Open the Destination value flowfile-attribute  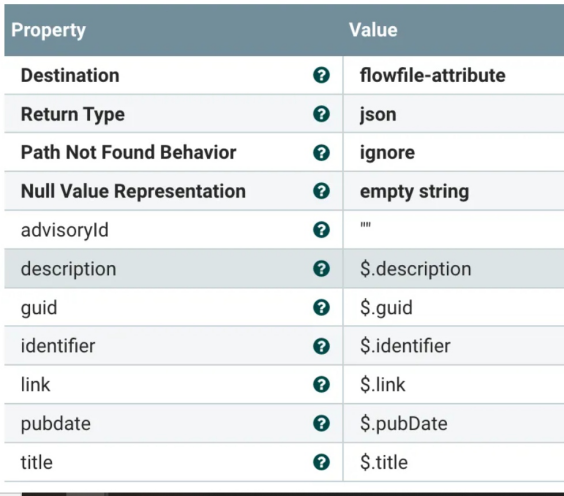pos(454,75)
